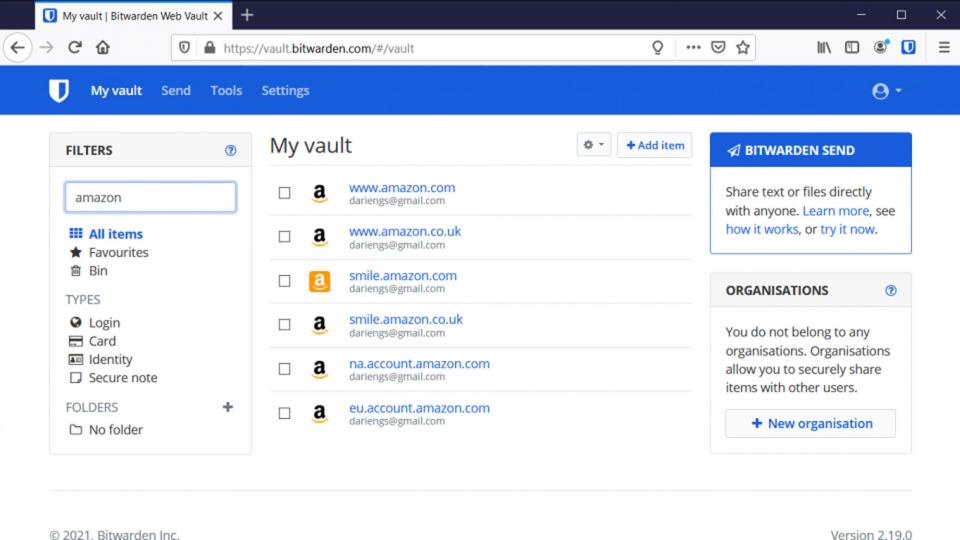Click the vault search field containing amazon
Screen dimensions: 960x540
(x=151, y=197)
